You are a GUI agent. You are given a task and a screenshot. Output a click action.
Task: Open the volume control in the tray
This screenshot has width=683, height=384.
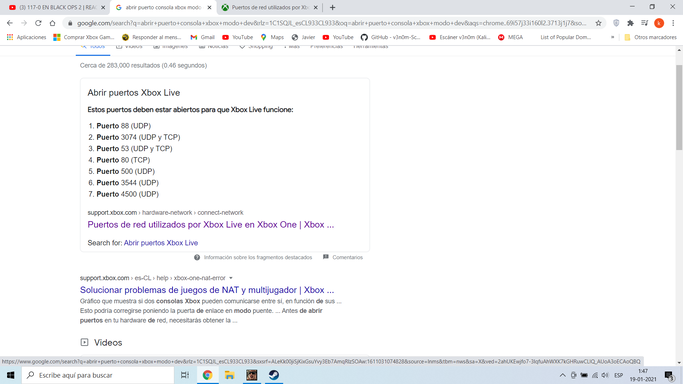click(x=605, y=375)
